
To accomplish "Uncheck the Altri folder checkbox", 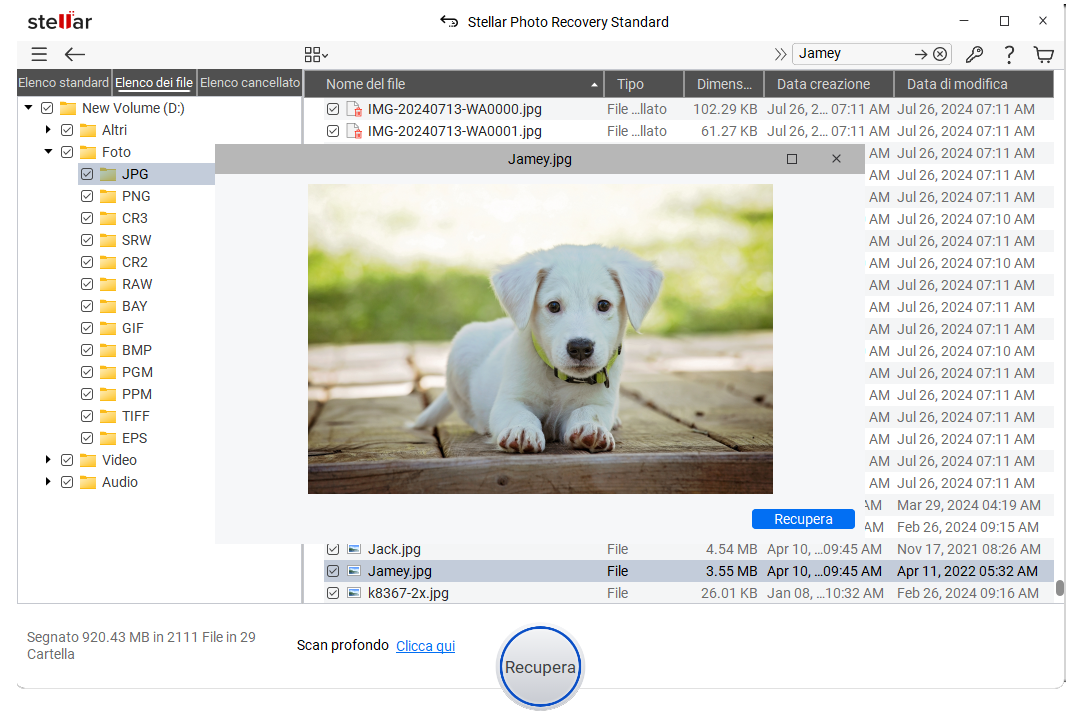I will (67, 130).
